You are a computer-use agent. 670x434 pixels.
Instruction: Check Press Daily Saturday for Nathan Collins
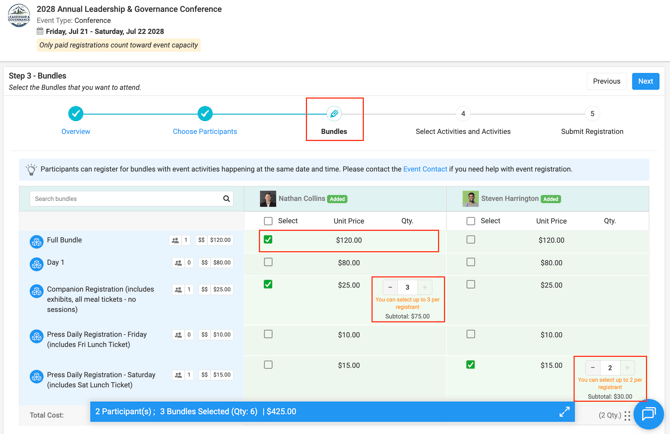pos(268,365)
